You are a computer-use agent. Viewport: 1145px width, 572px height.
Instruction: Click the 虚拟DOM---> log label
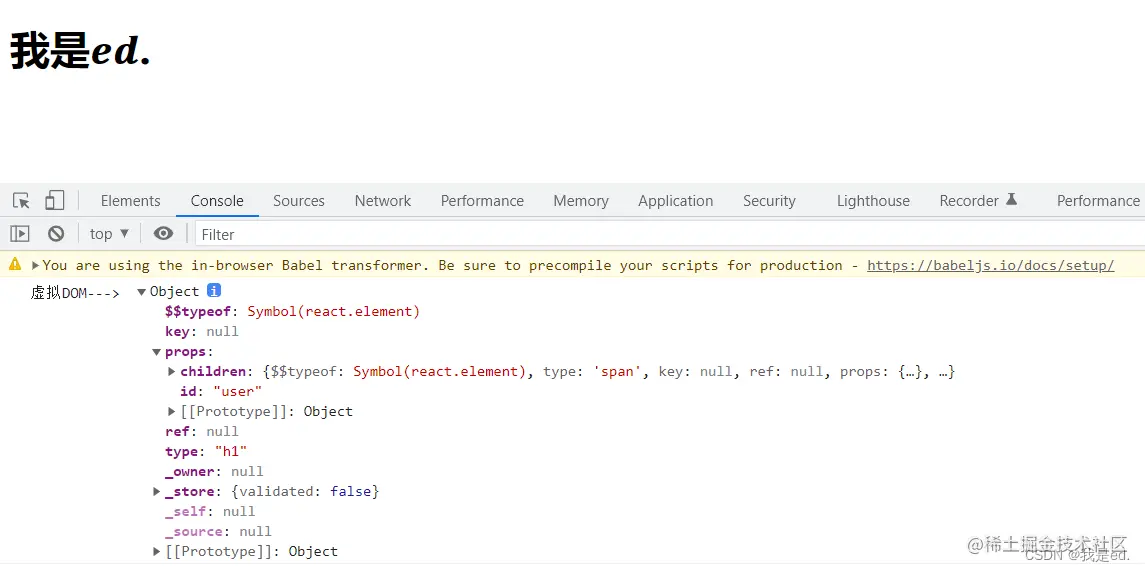tap(75, 293)
